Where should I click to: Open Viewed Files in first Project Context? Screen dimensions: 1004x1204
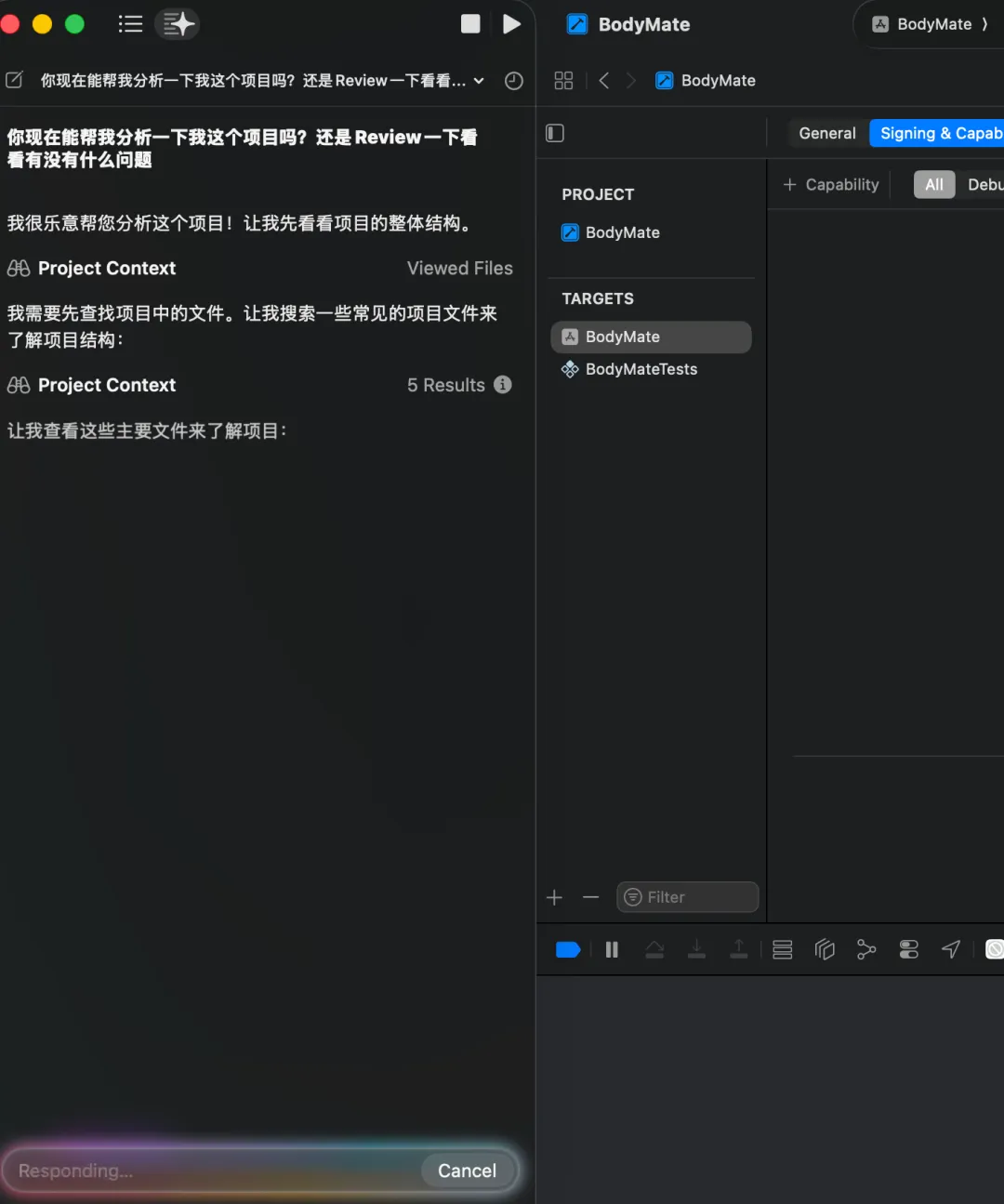pyautogui.click(x=460, y=268)
